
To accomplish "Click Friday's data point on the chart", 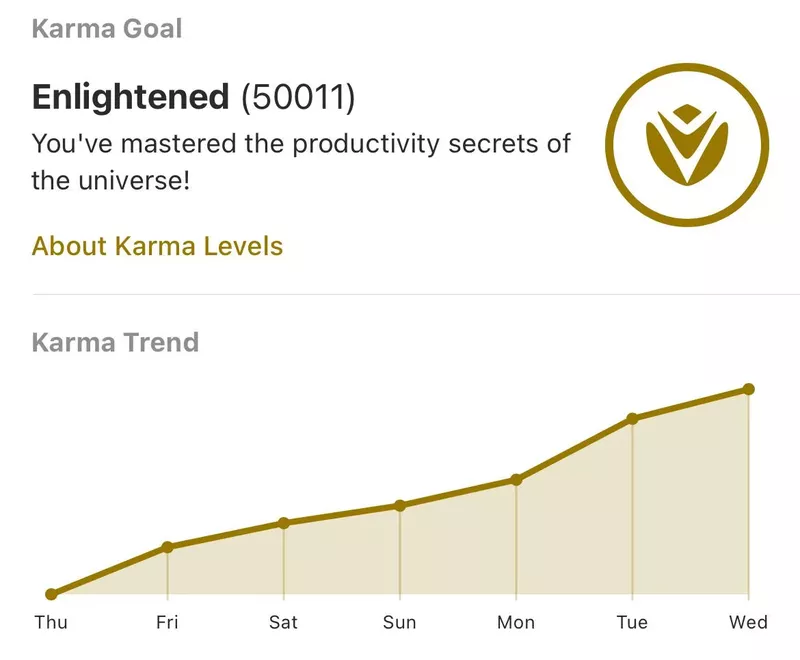I will pyautogui.click(x=167, y=547).
